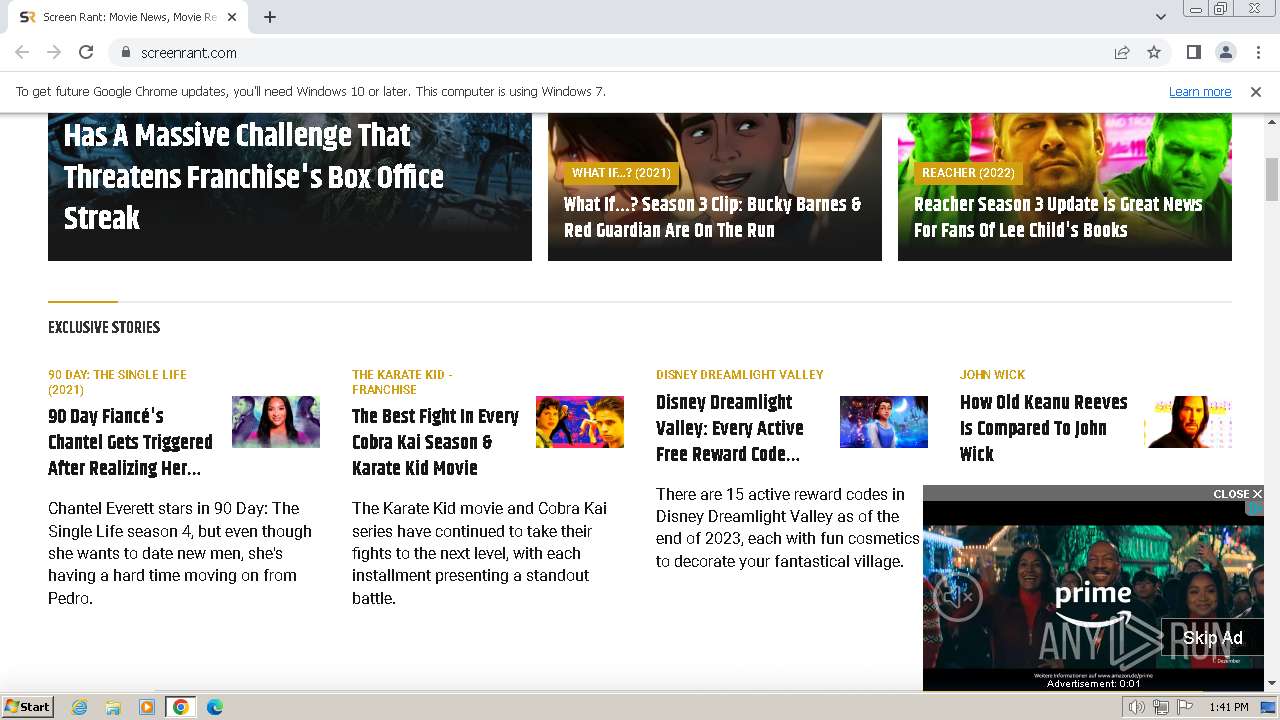Close the Screen Rant tab

[233, 17]
